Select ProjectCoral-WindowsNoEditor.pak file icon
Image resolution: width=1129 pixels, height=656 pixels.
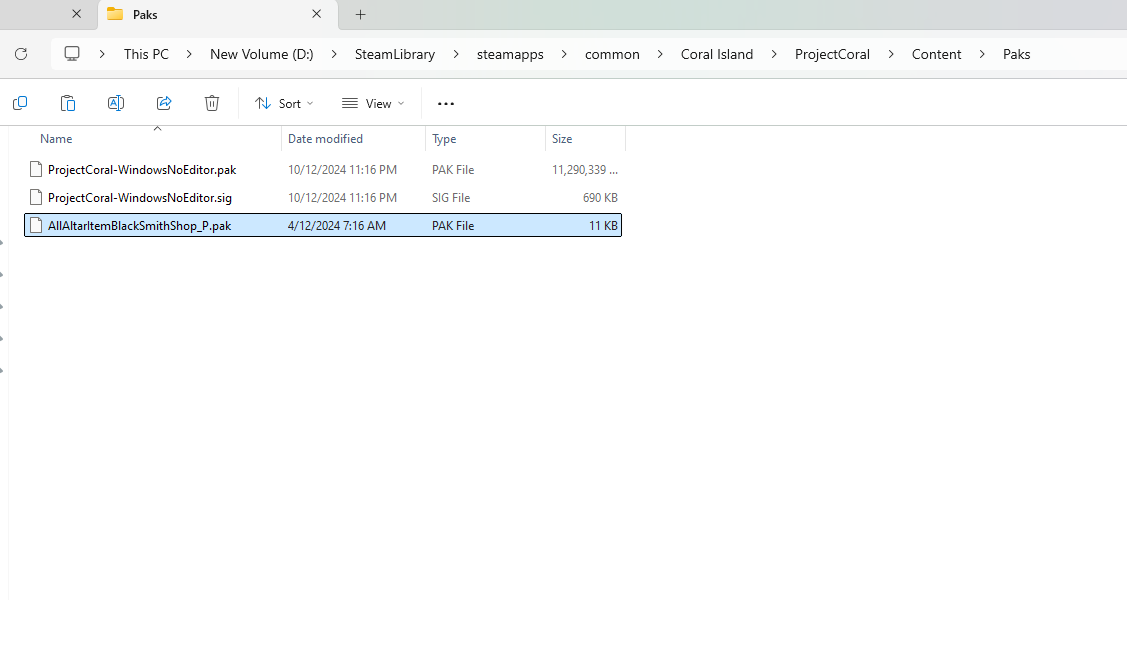pos(36,170)
